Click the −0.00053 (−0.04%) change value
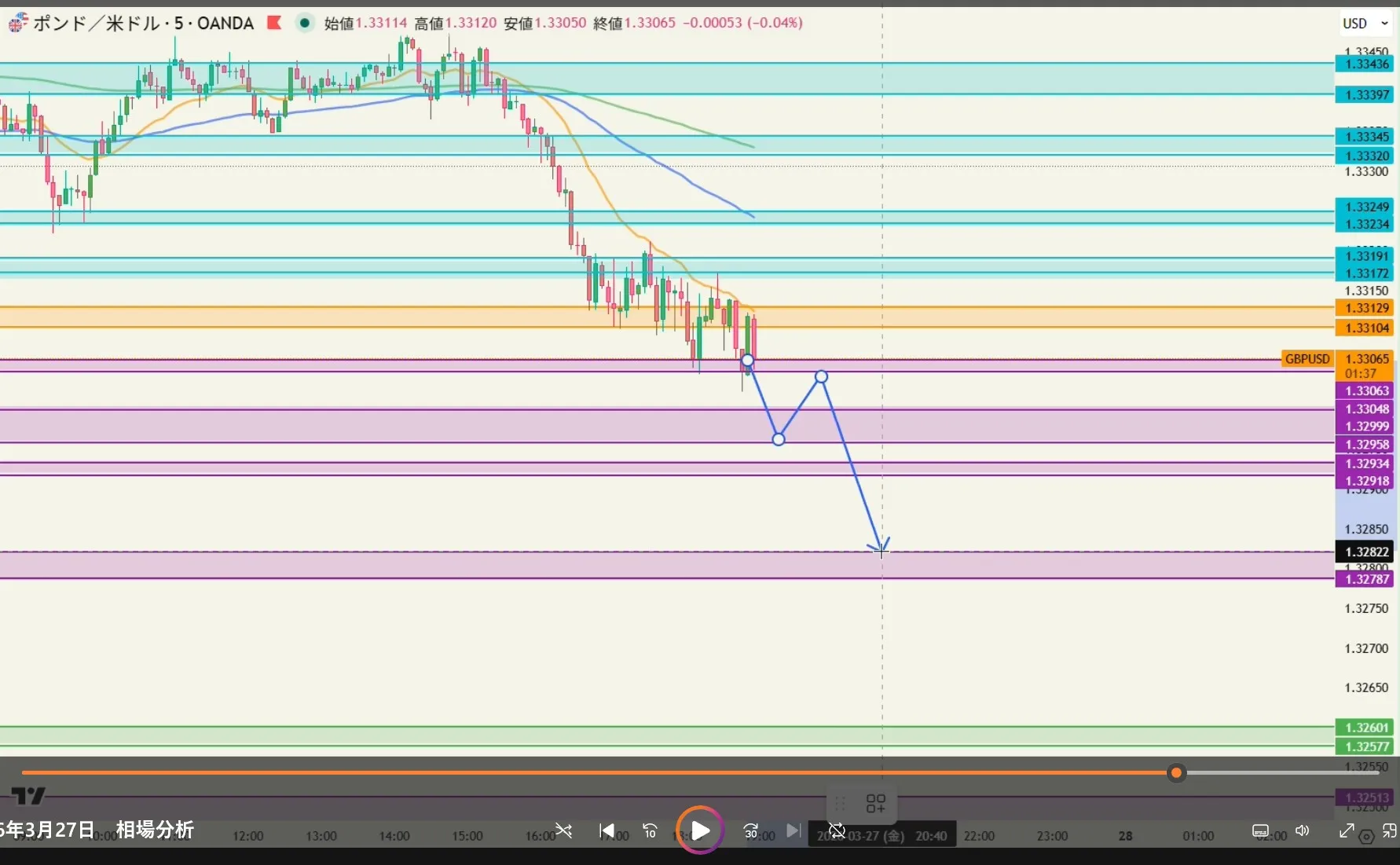 (742, 23)
